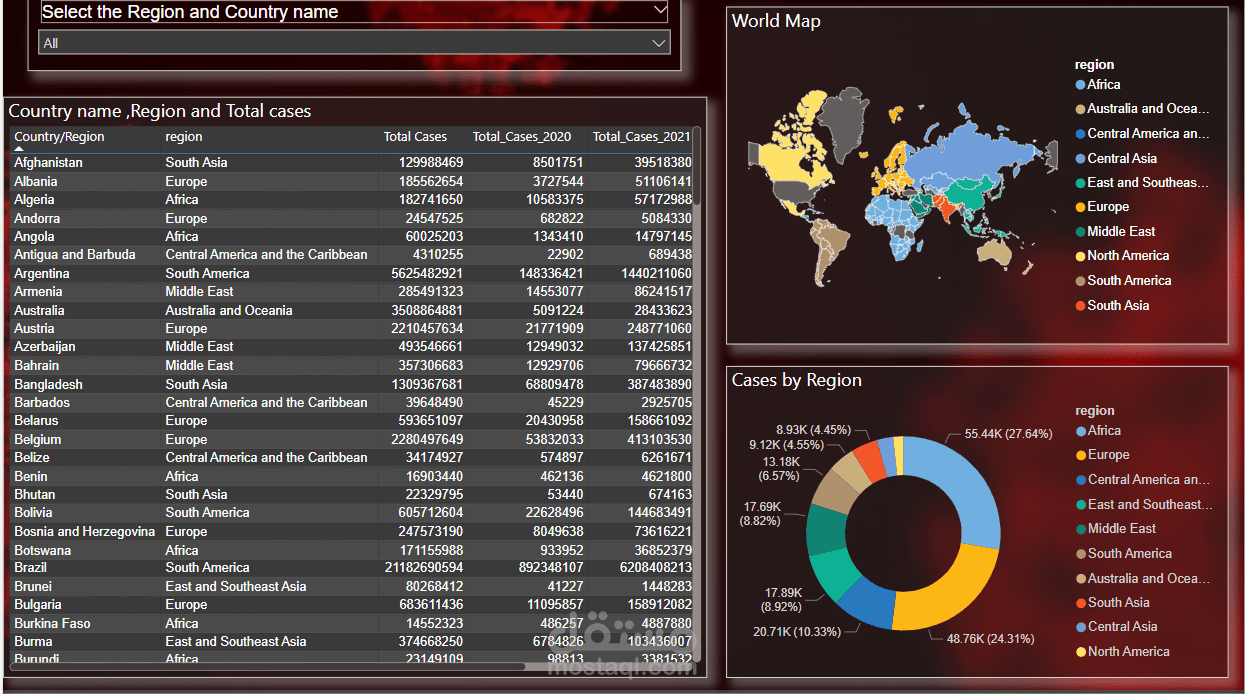Select Australia and Oceania in World Map legend
Image resolution: width=1245 pixels, height=694 pixels.
point(1142,109)
